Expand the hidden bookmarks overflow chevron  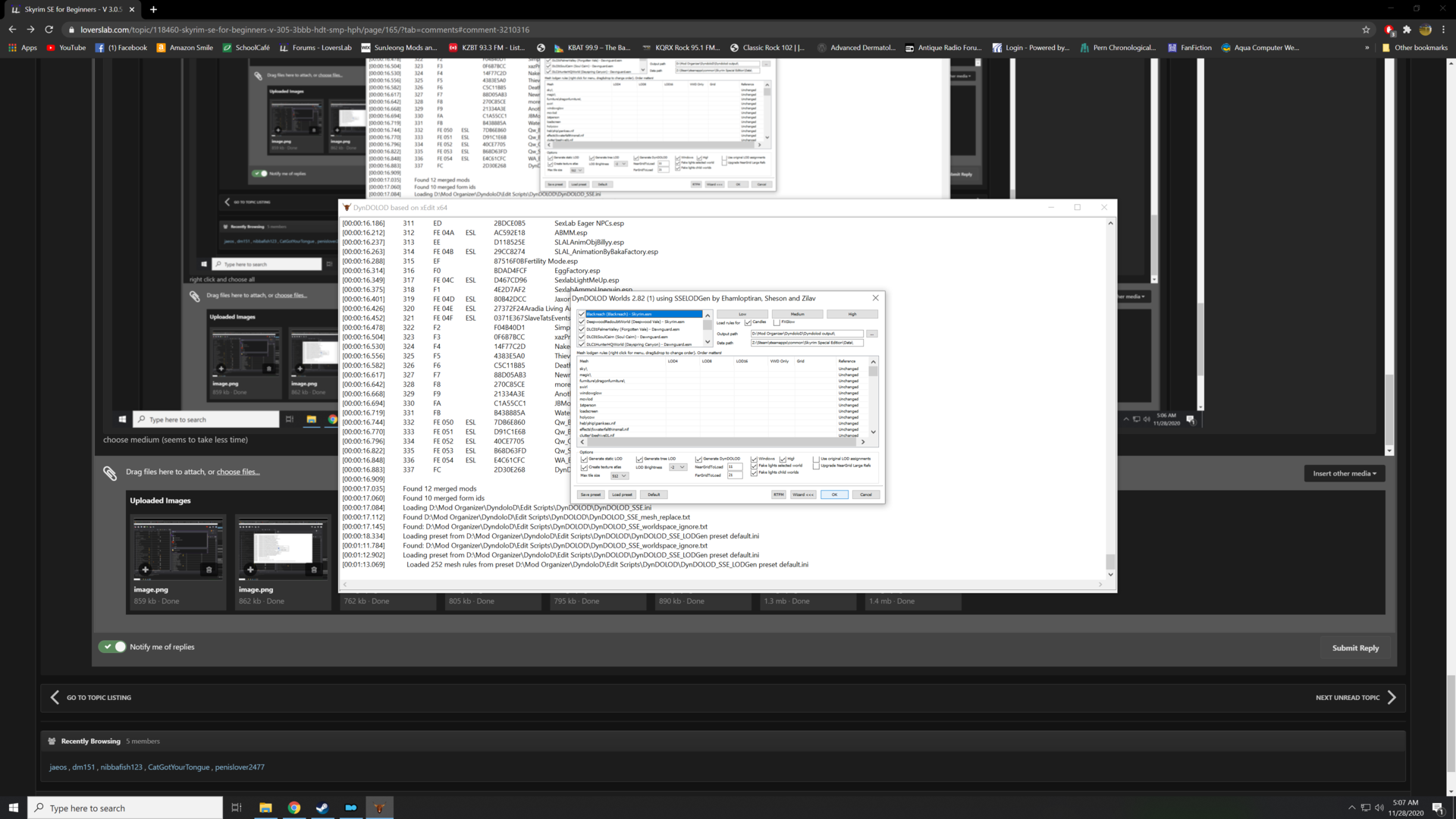1367,47
